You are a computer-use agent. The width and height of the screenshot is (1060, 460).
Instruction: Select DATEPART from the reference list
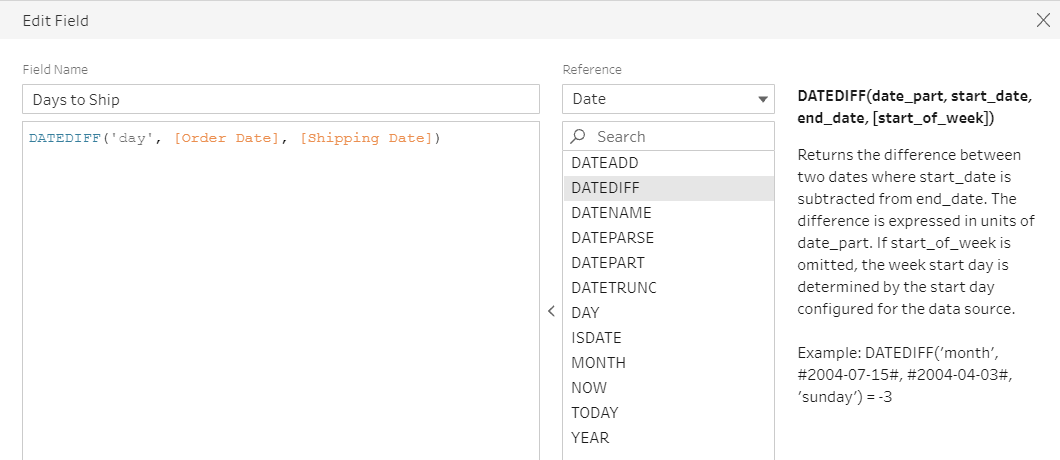[608, 262]
